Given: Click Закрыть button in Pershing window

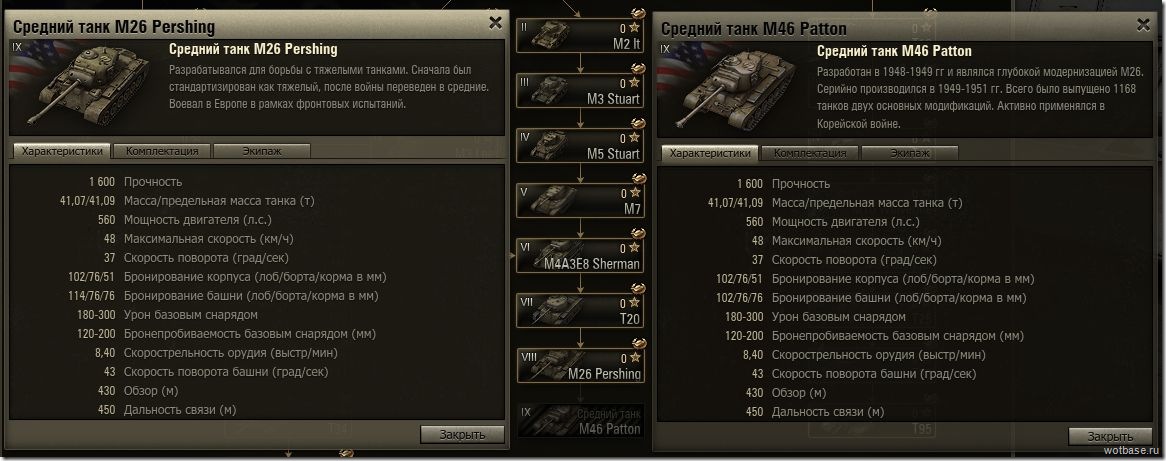Looking at the screenshot, I should 462,435.
